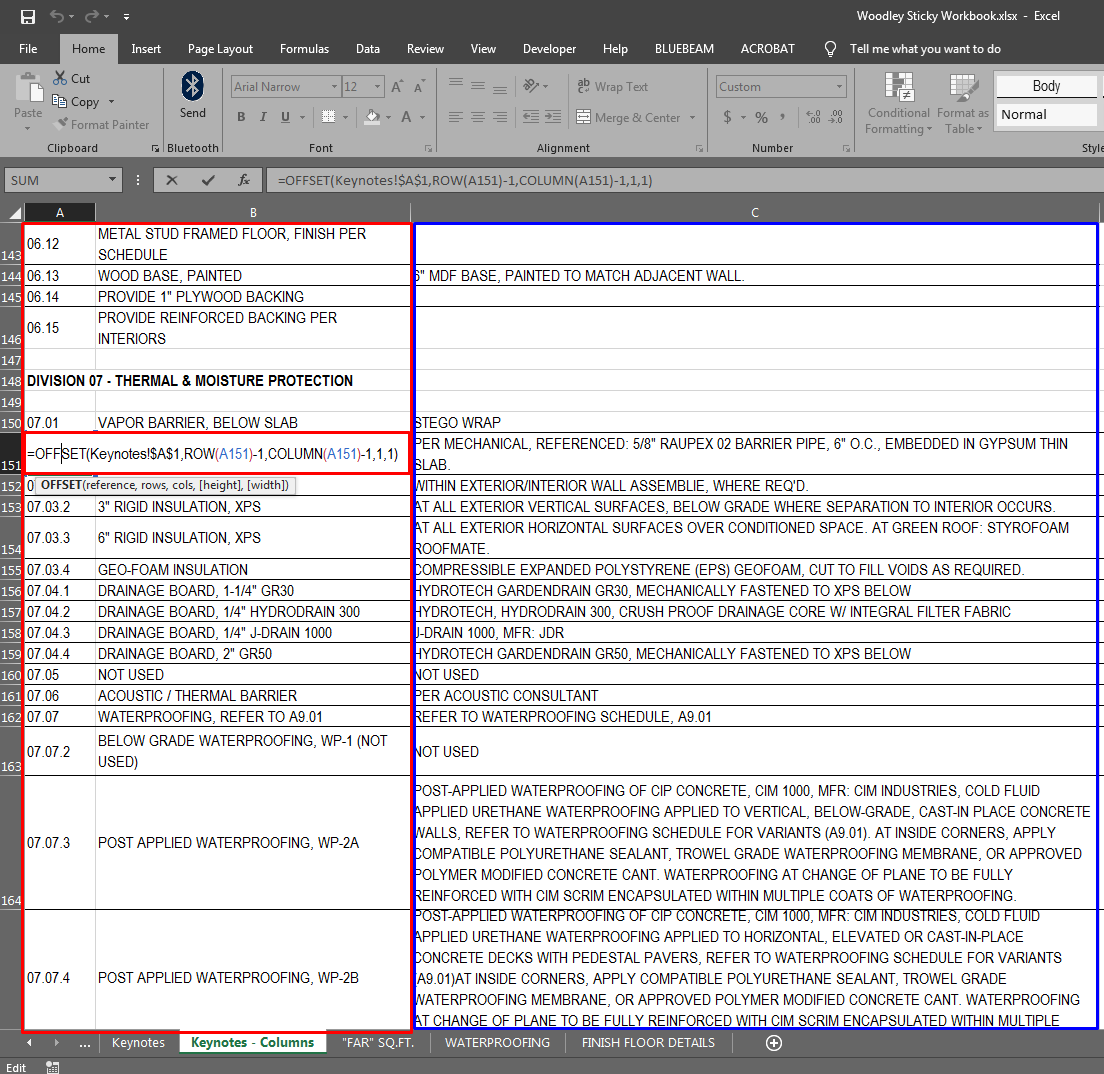Click Decrease Indent icon
Screen dimensions: 1104x1074
click(x=531, y=117)
